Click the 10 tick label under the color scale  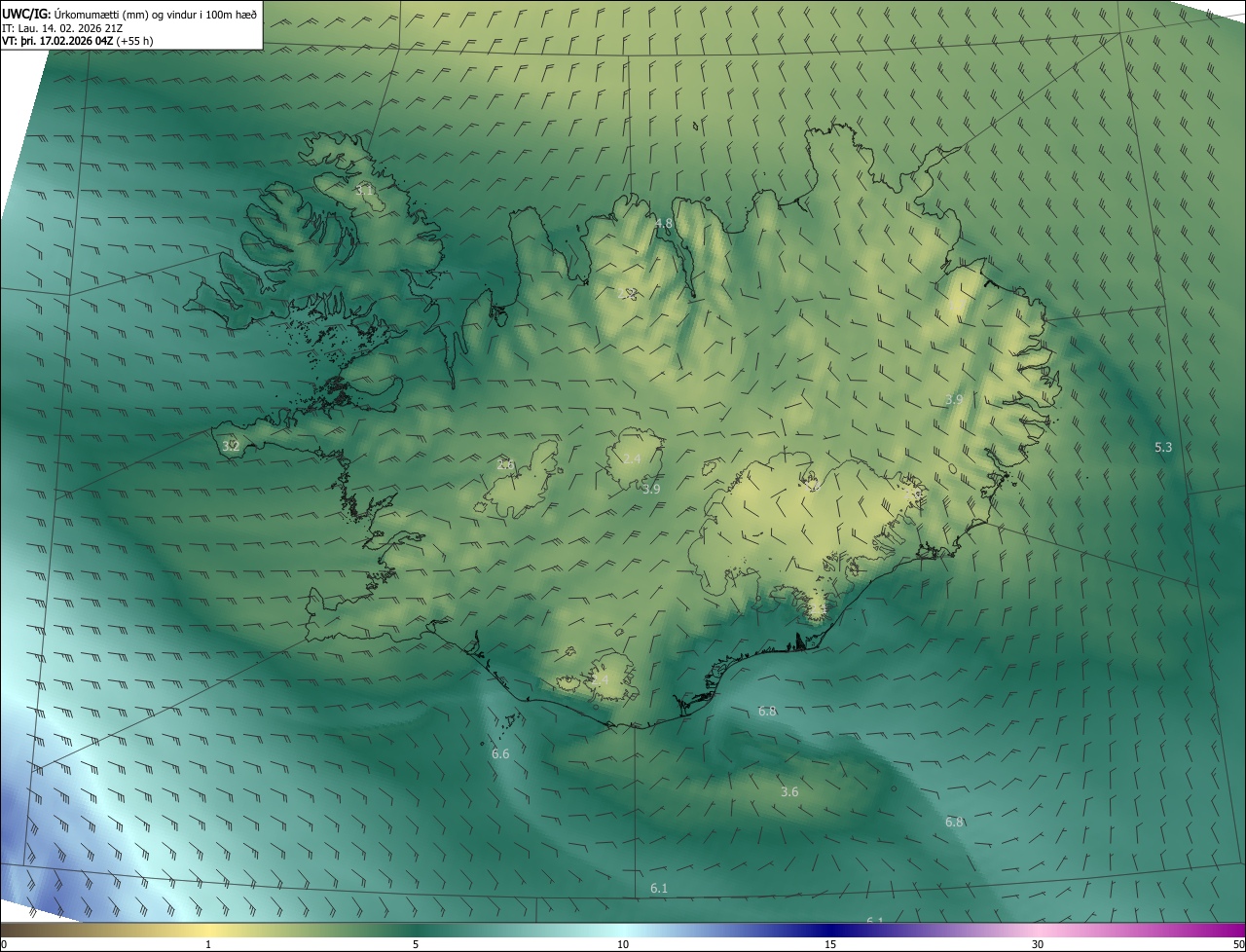623,944
